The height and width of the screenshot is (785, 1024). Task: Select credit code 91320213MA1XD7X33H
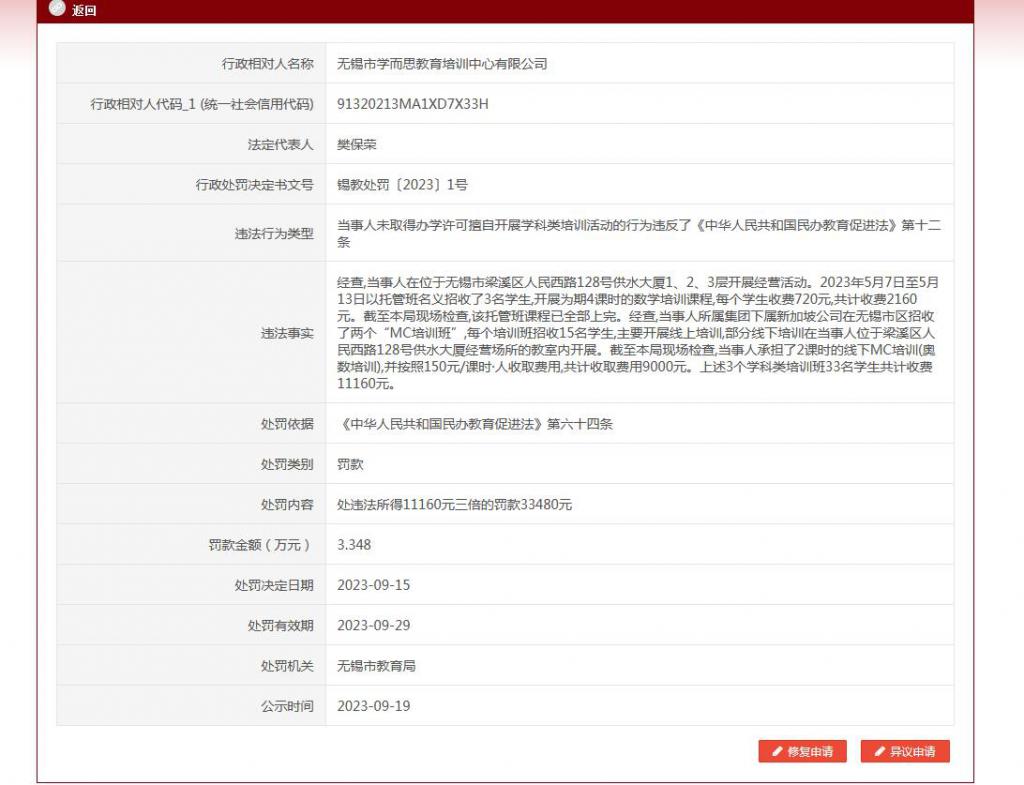413,104
